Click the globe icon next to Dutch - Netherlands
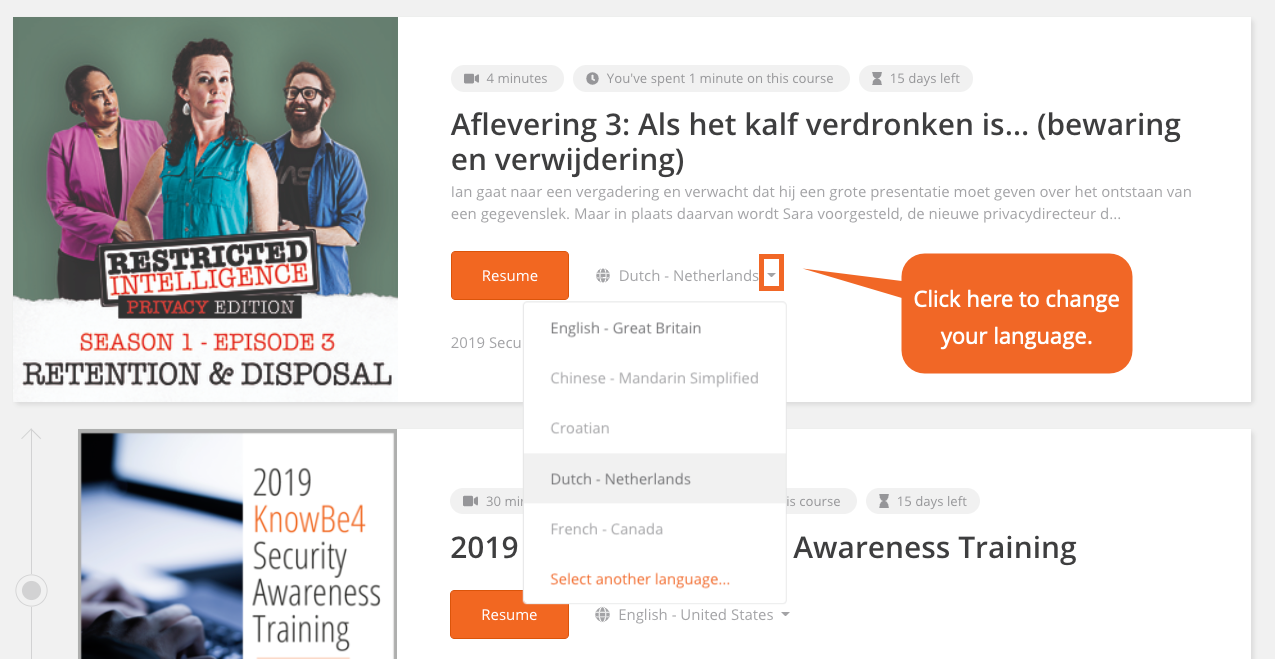This screenshot has width=1275, height=659. [x=603, y=276]
